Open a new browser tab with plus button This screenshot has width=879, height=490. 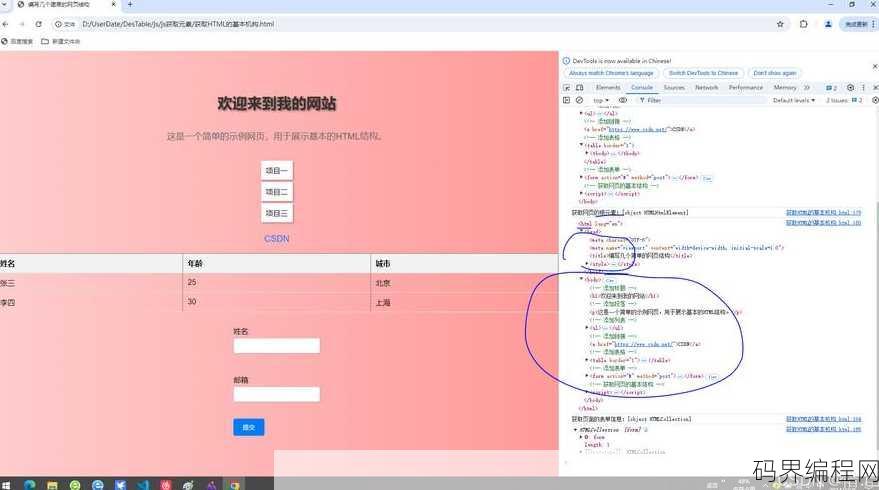pos(130,4)
